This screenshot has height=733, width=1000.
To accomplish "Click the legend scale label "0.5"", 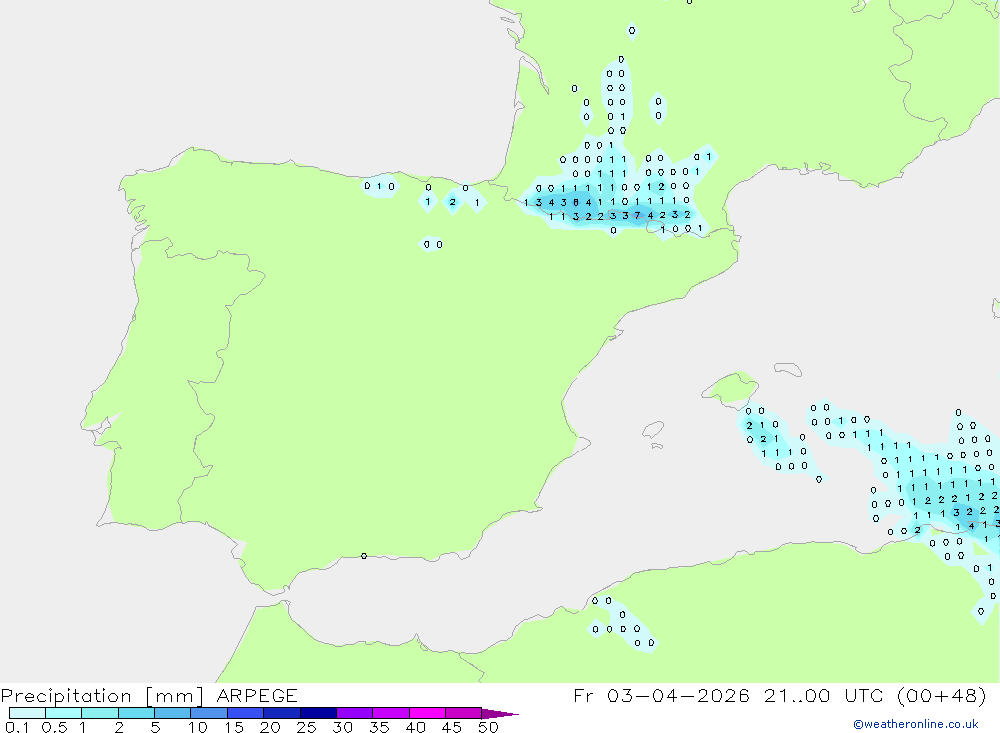I will (54, 727).
